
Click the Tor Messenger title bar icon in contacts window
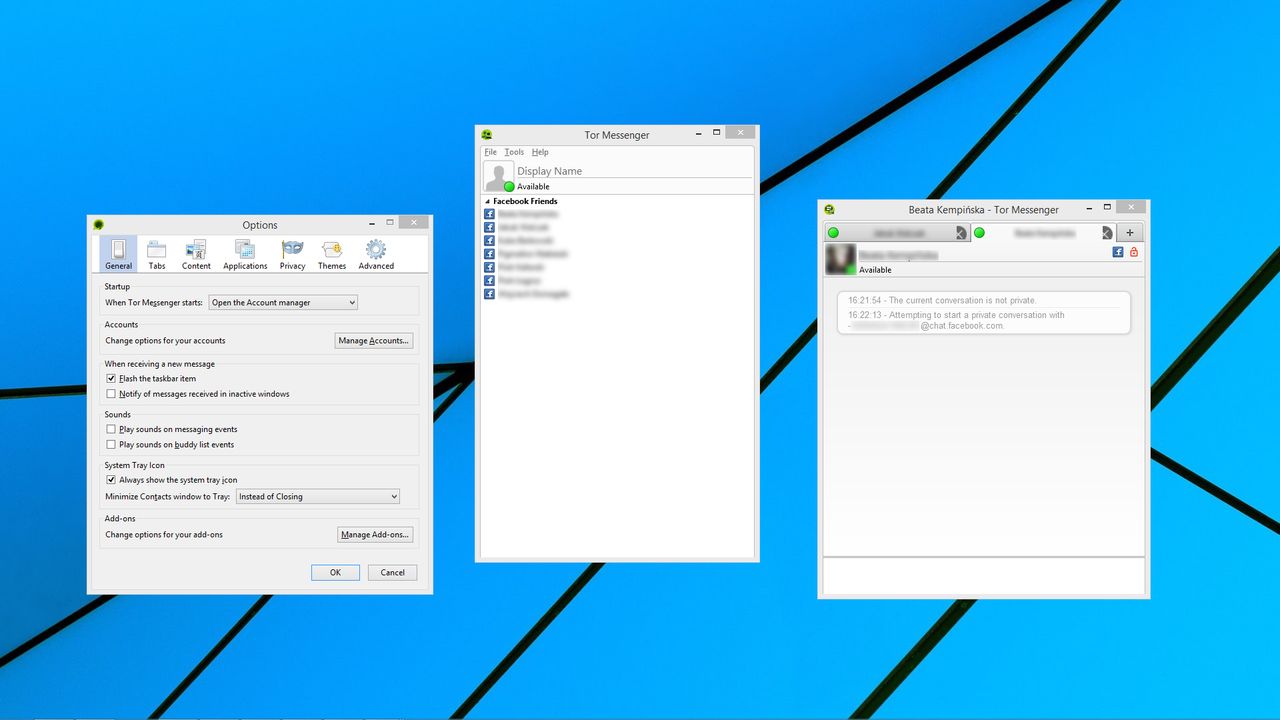coord(487,134)
